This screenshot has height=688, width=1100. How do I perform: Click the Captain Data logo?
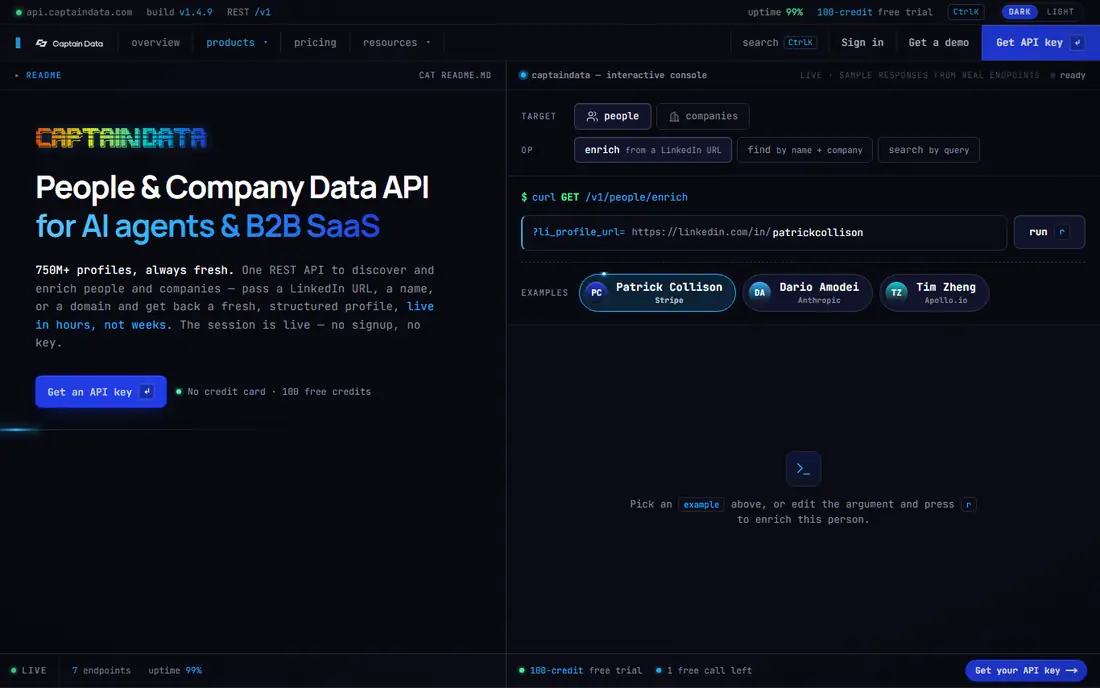click(69, 43)
